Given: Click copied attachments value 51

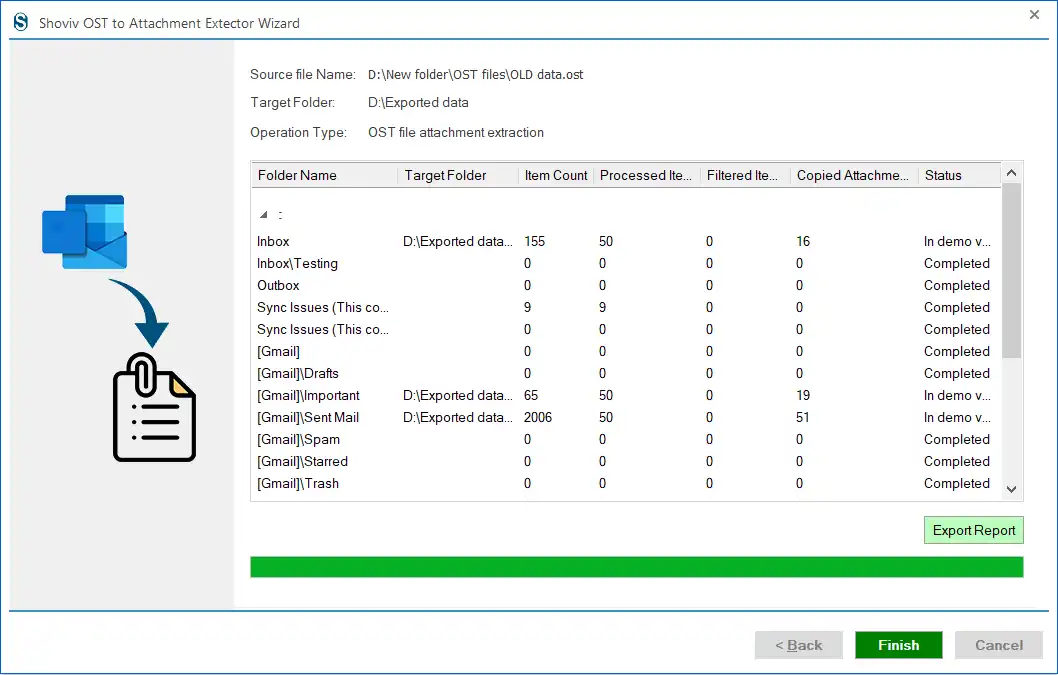Looking at the screenshot, I should pyautogui.click(x=802, y=417).
